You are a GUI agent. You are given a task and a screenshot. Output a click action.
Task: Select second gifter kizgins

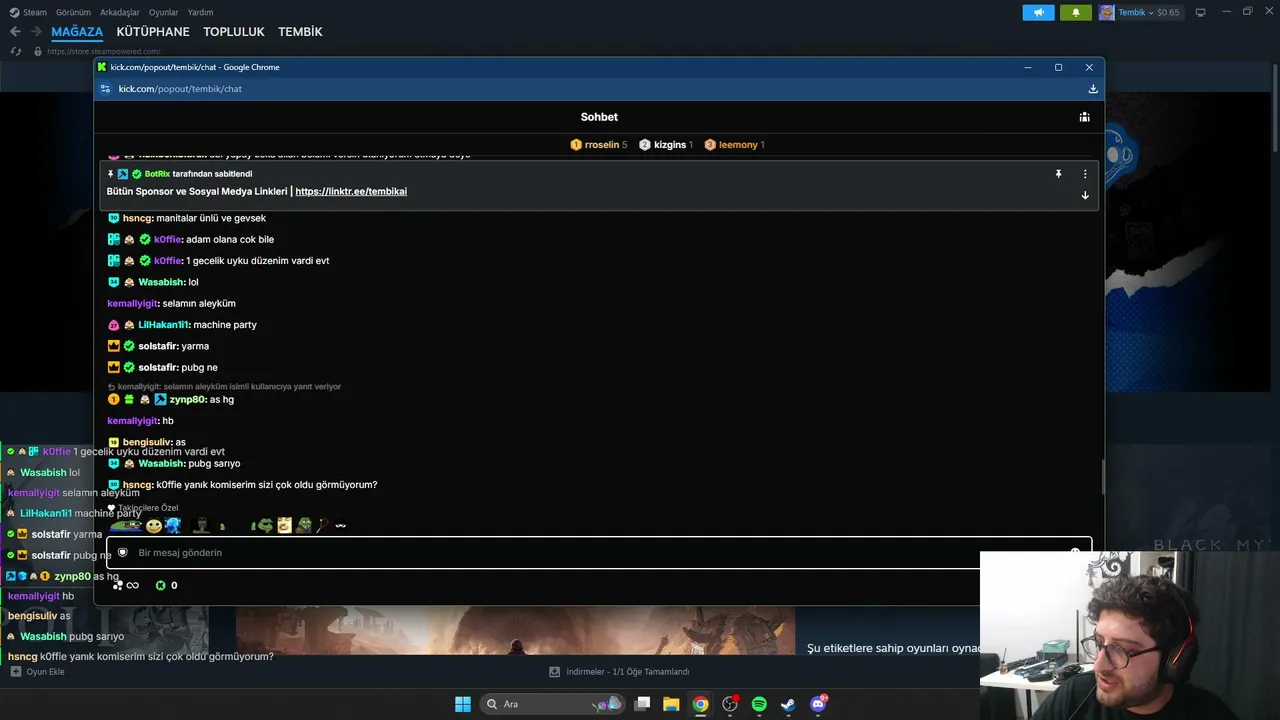666,145
